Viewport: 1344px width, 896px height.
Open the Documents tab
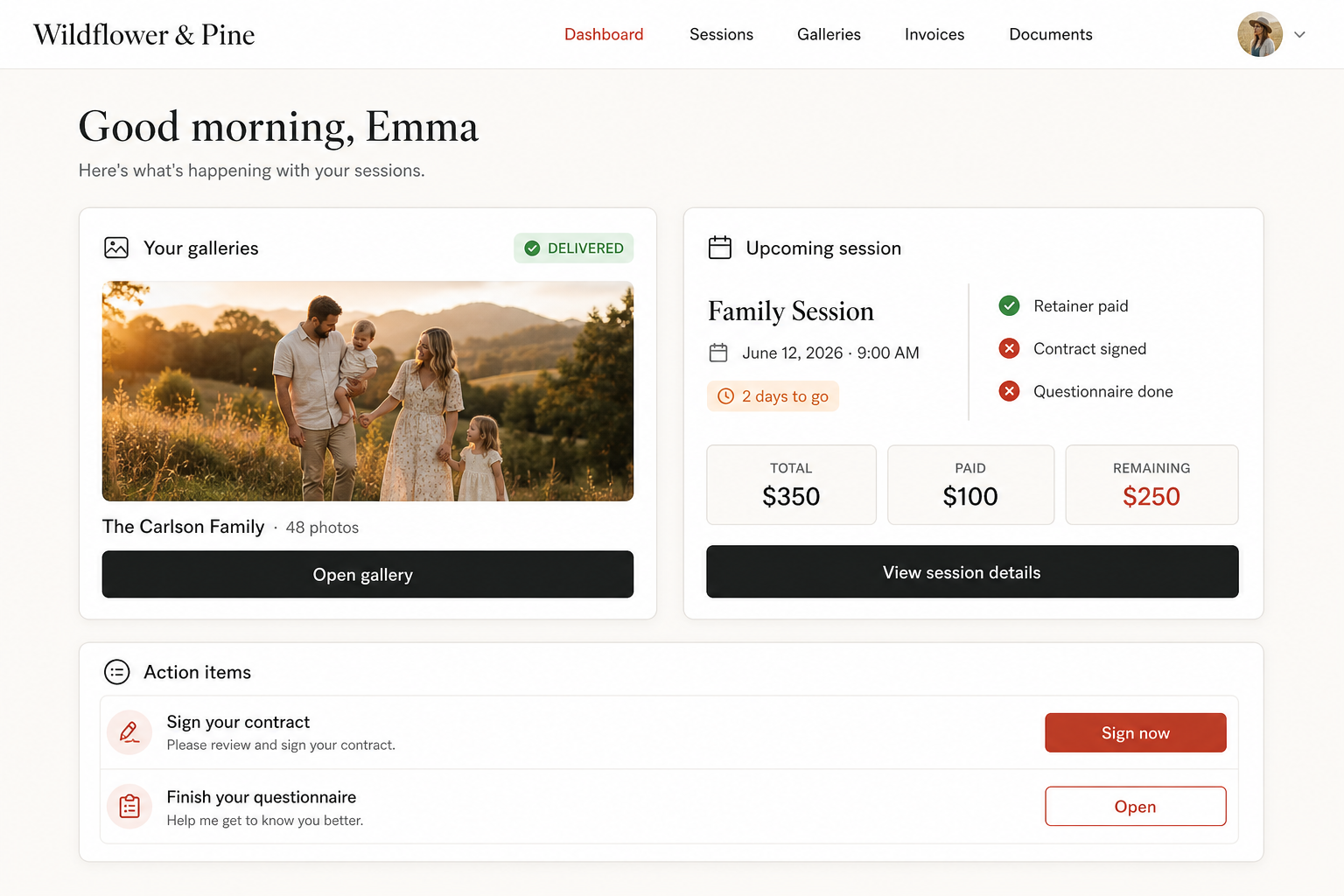1051,34
